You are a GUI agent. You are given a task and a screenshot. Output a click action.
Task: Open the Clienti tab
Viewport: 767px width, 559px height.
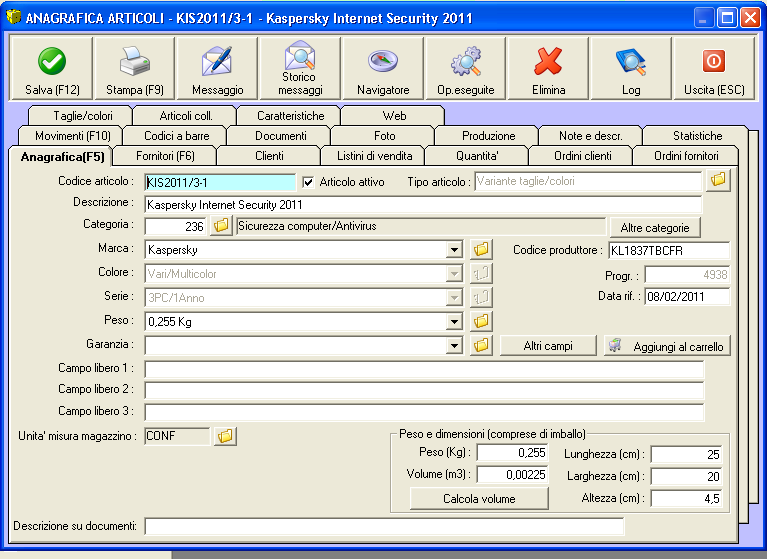tap(269, 156)
